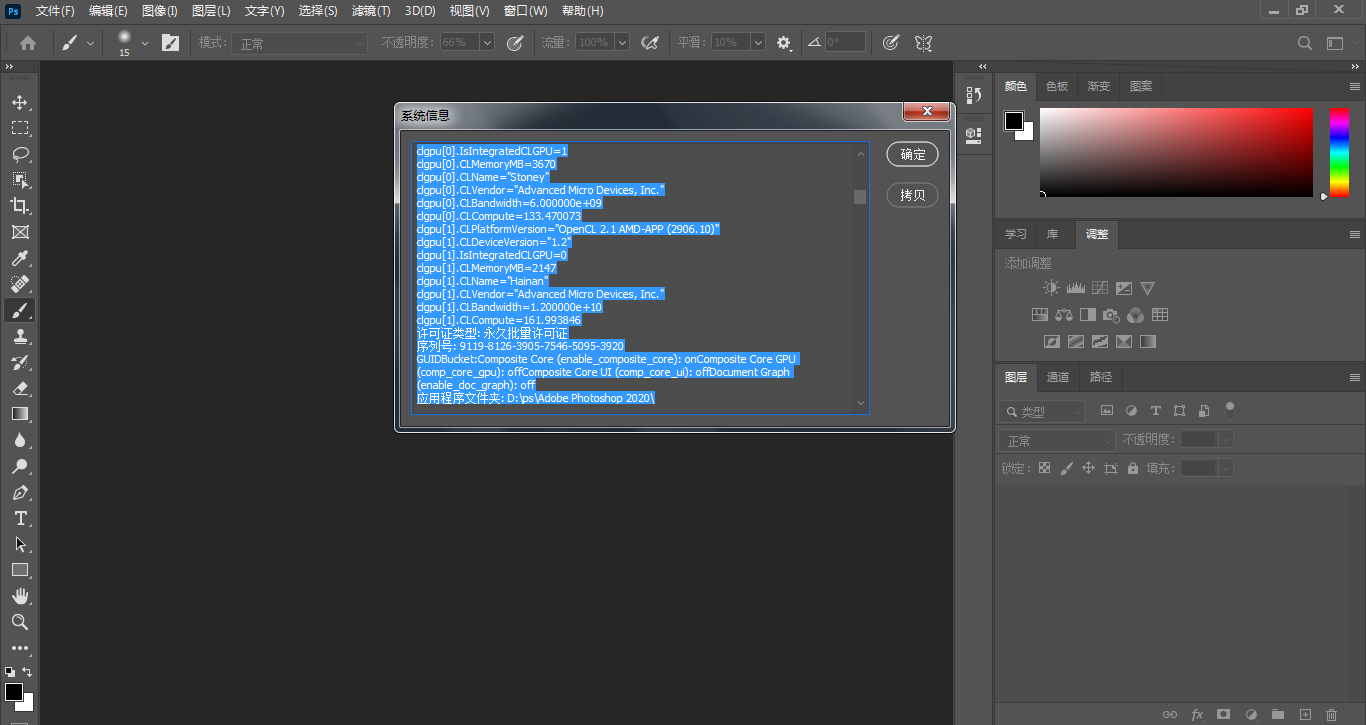
Task: Select the Object Selection tool
Action: 19,180
